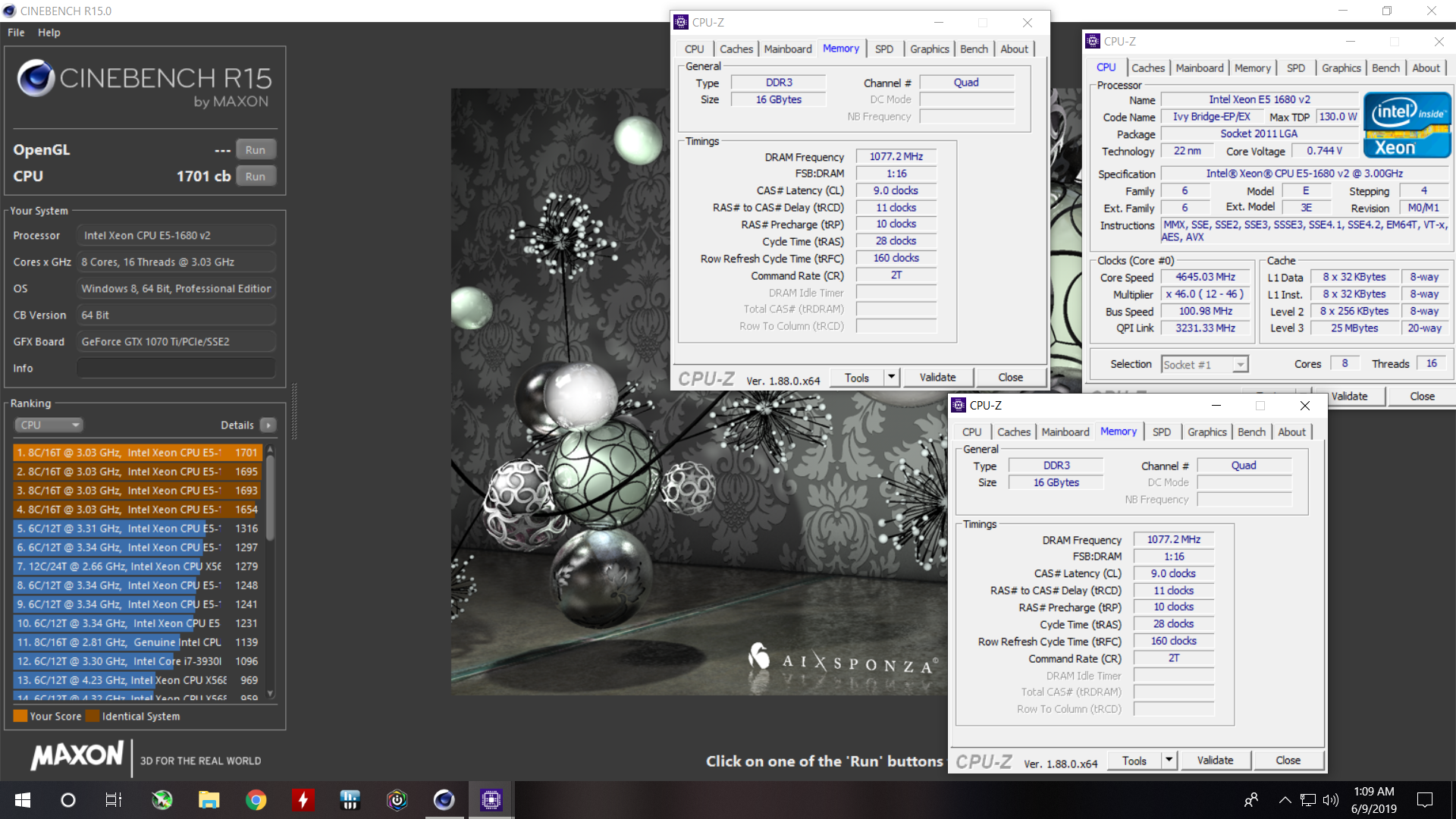
Task: Switch to Cinebench taskbar icon
Action: 444,800
